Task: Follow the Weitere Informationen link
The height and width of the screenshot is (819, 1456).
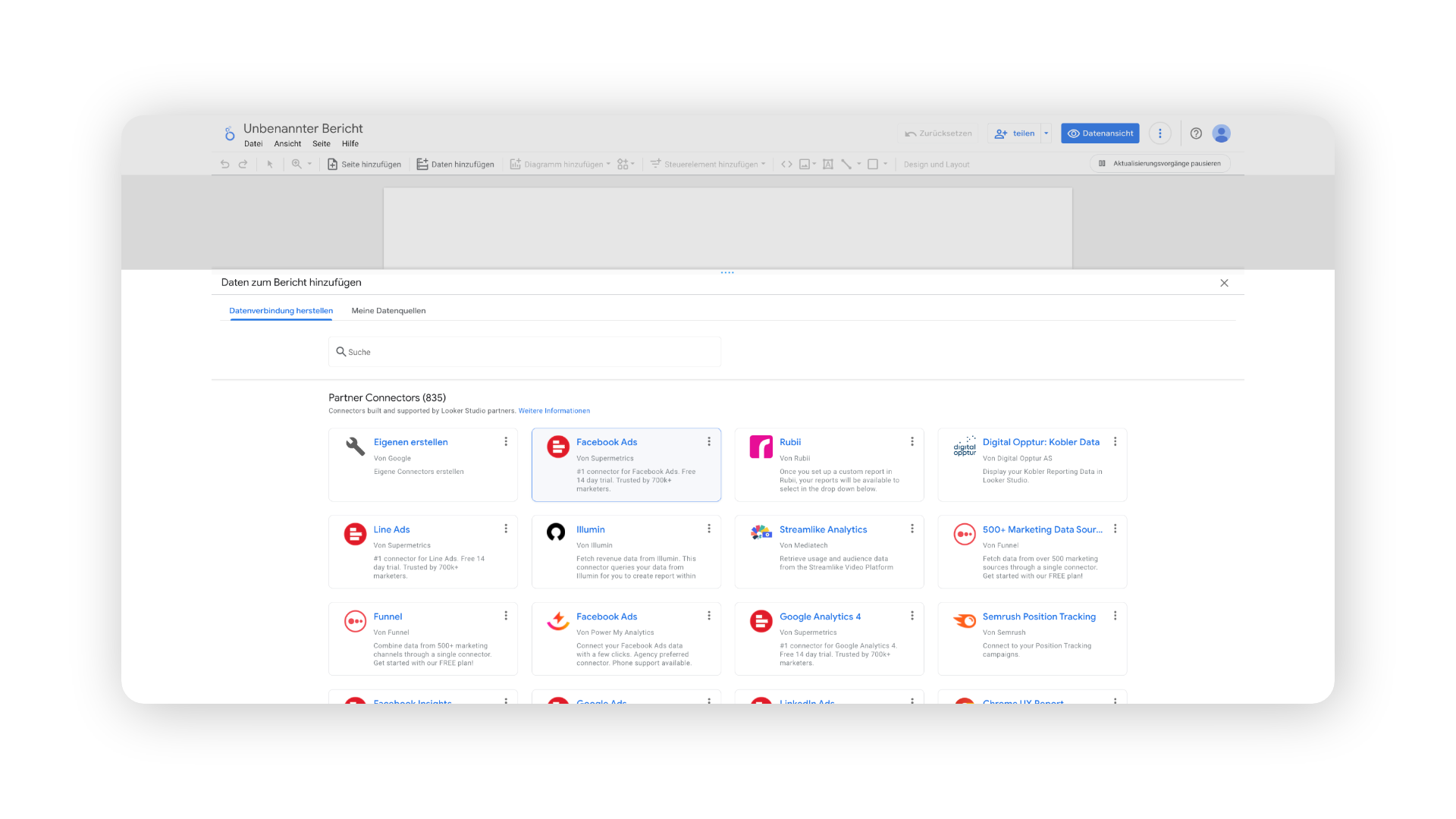Action: tap(554, 411)
